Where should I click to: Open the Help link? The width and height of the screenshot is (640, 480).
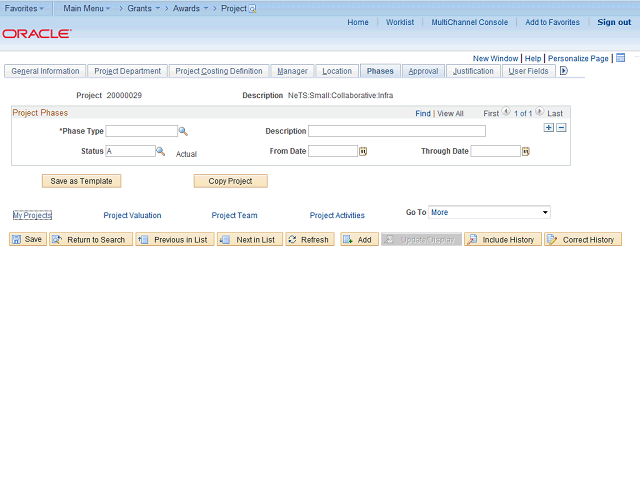(x=533, y=58)
